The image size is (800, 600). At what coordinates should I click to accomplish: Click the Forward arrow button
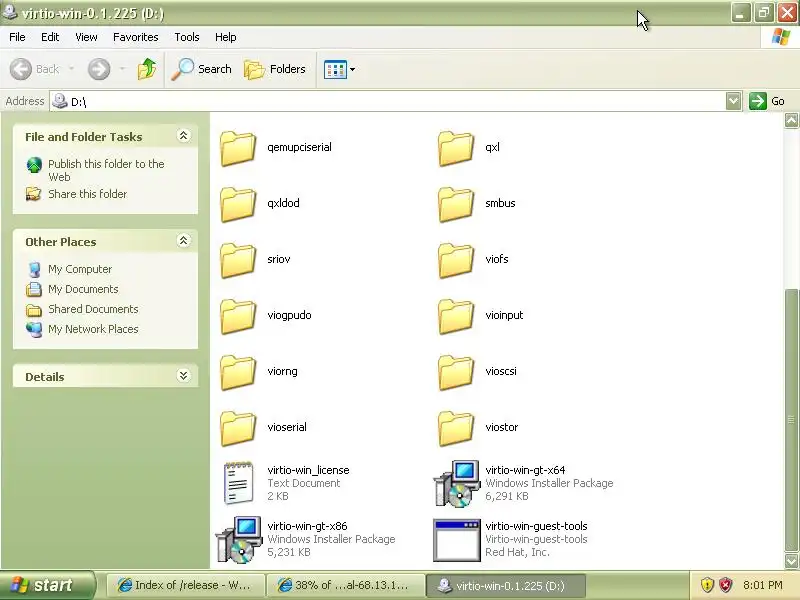click(x=99, y=69)
